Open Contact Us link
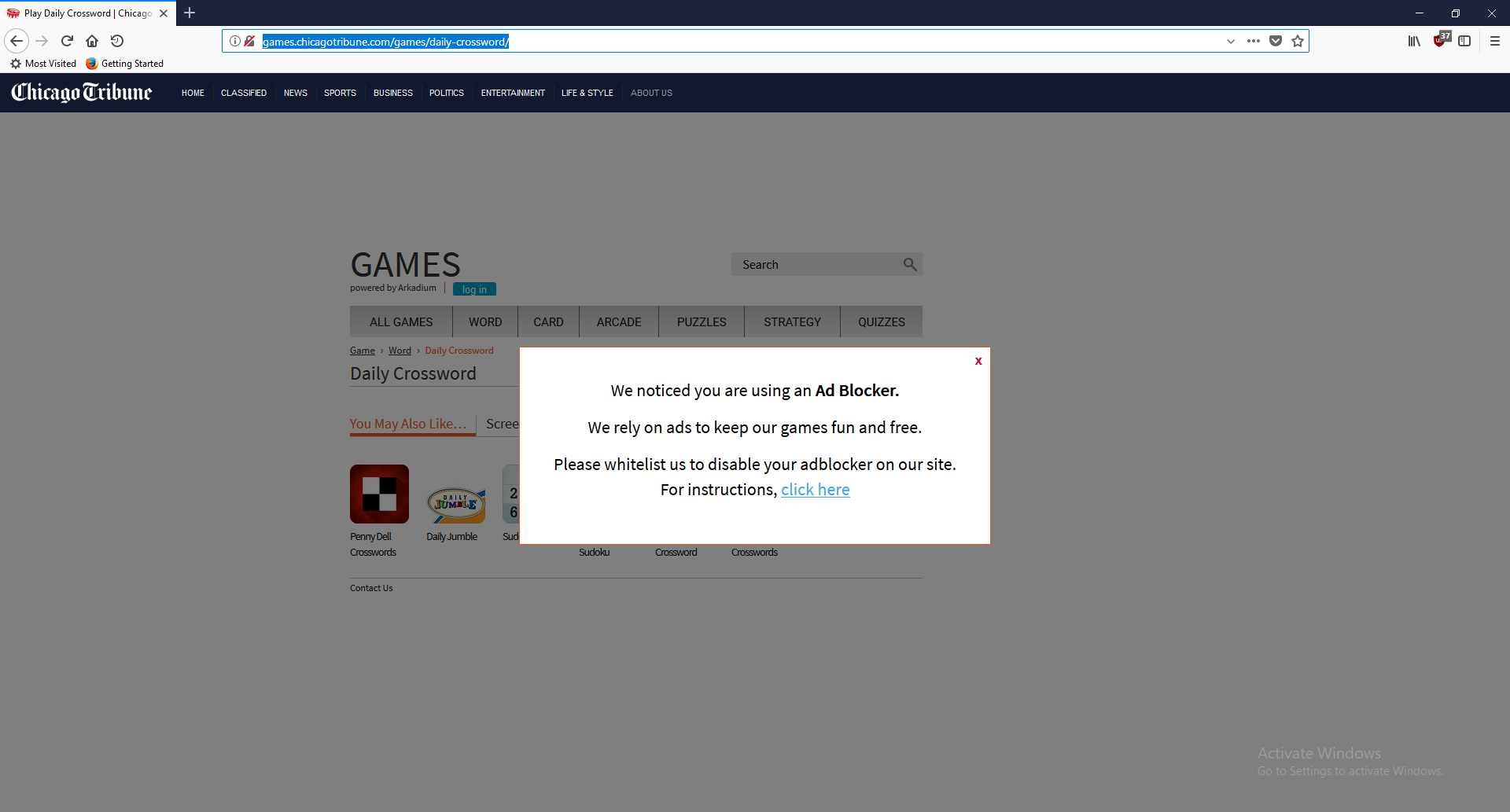1510x812 pixels. point(371,588)
